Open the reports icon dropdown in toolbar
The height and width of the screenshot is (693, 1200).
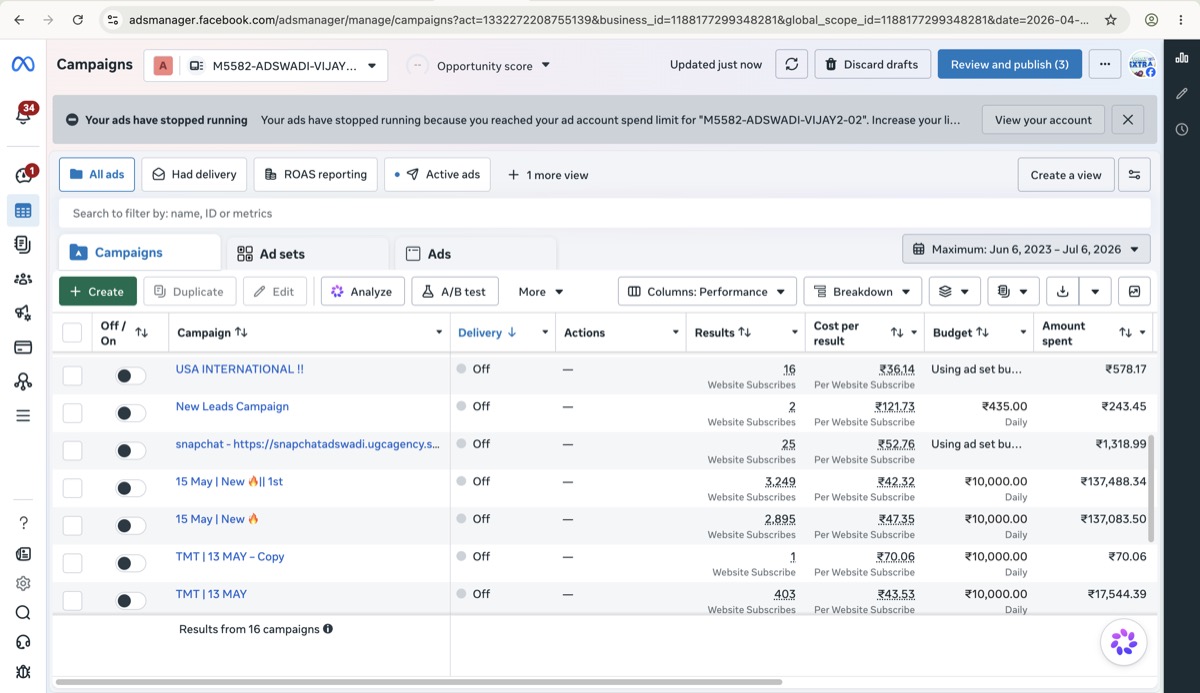coord(1013,292)
